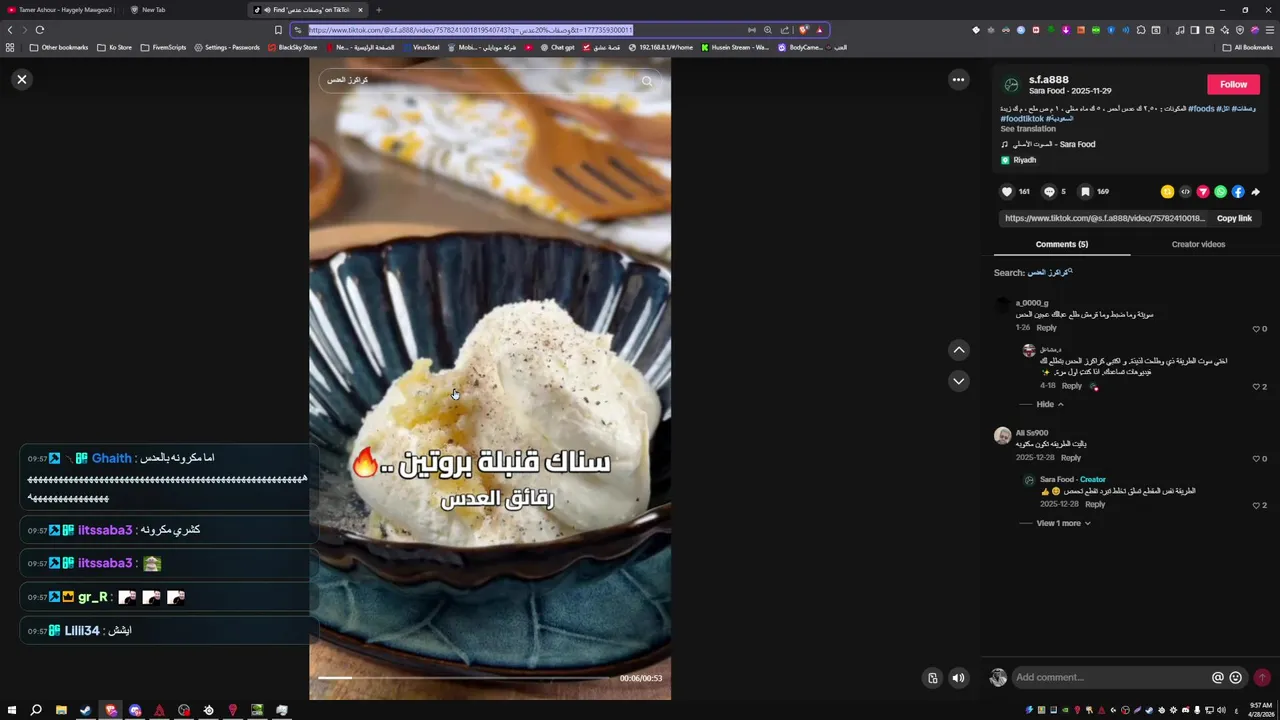Expand View 1 more replies
This screenshot has width=1280, height=720.
point(1063,523)
